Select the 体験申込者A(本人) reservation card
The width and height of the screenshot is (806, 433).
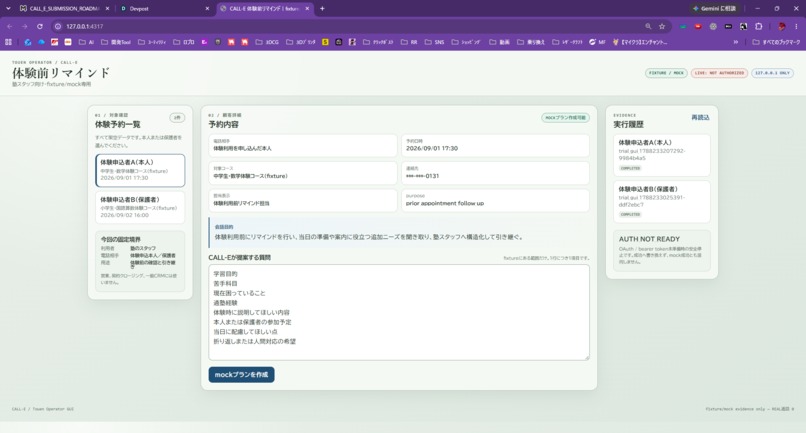140,170
